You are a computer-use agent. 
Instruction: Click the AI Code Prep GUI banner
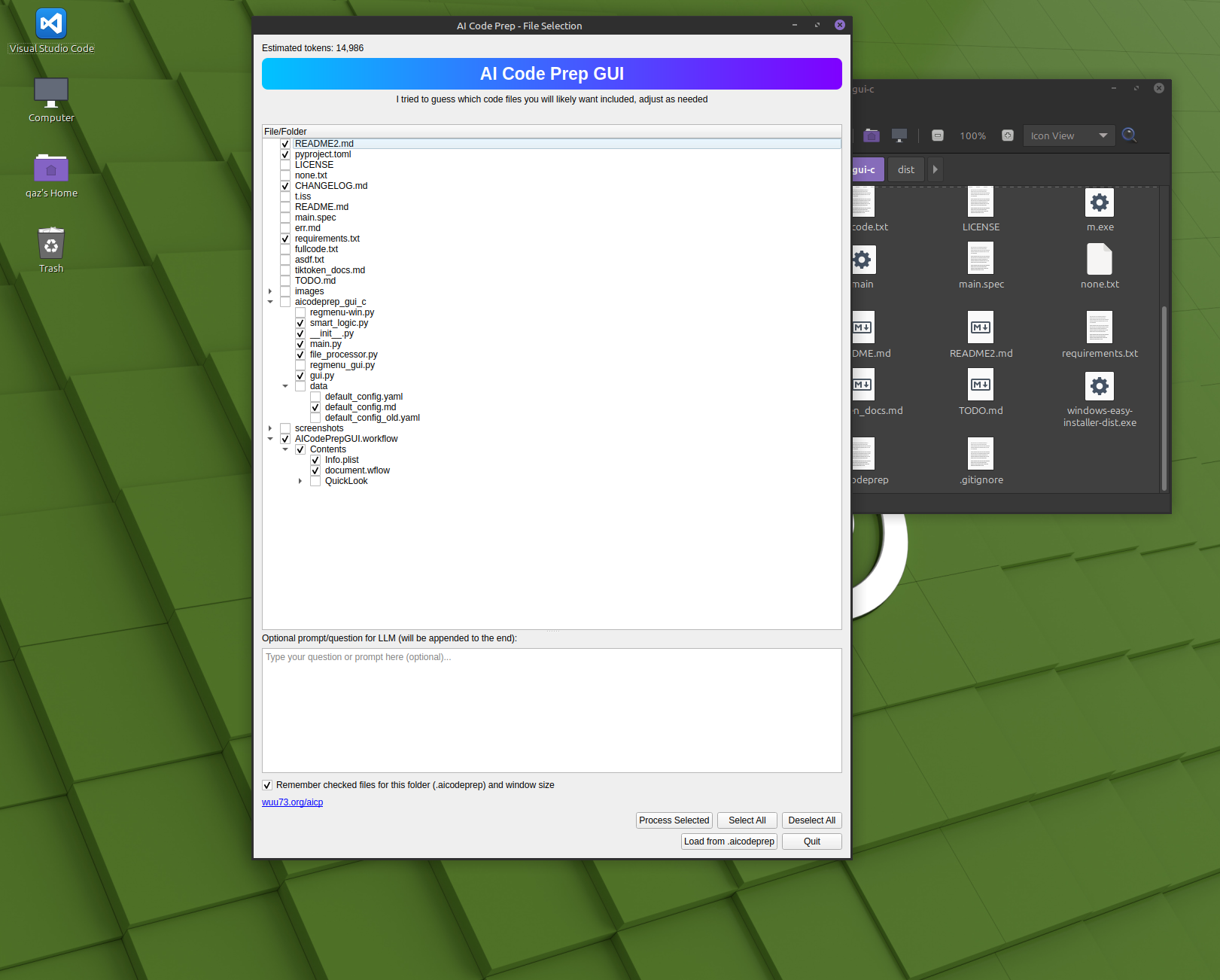click(x=552, y=74)
